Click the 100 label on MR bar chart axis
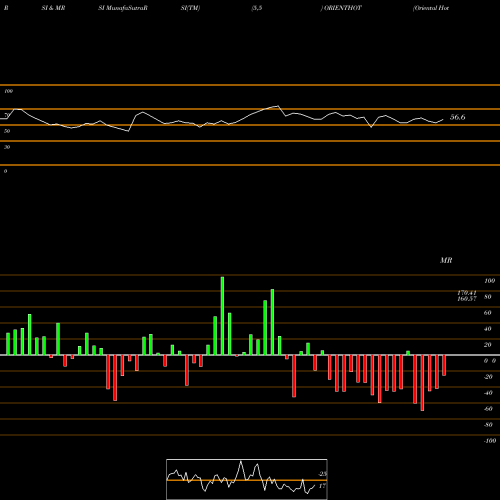The height and width of the screenshot is (500, 500). pyautogui.click(x=489, y=281)
